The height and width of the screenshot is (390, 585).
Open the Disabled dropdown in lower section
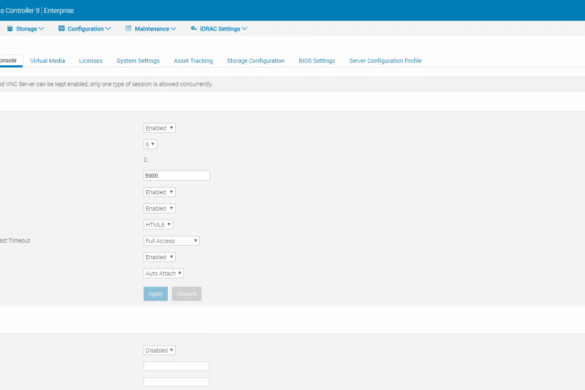(159, 350)
